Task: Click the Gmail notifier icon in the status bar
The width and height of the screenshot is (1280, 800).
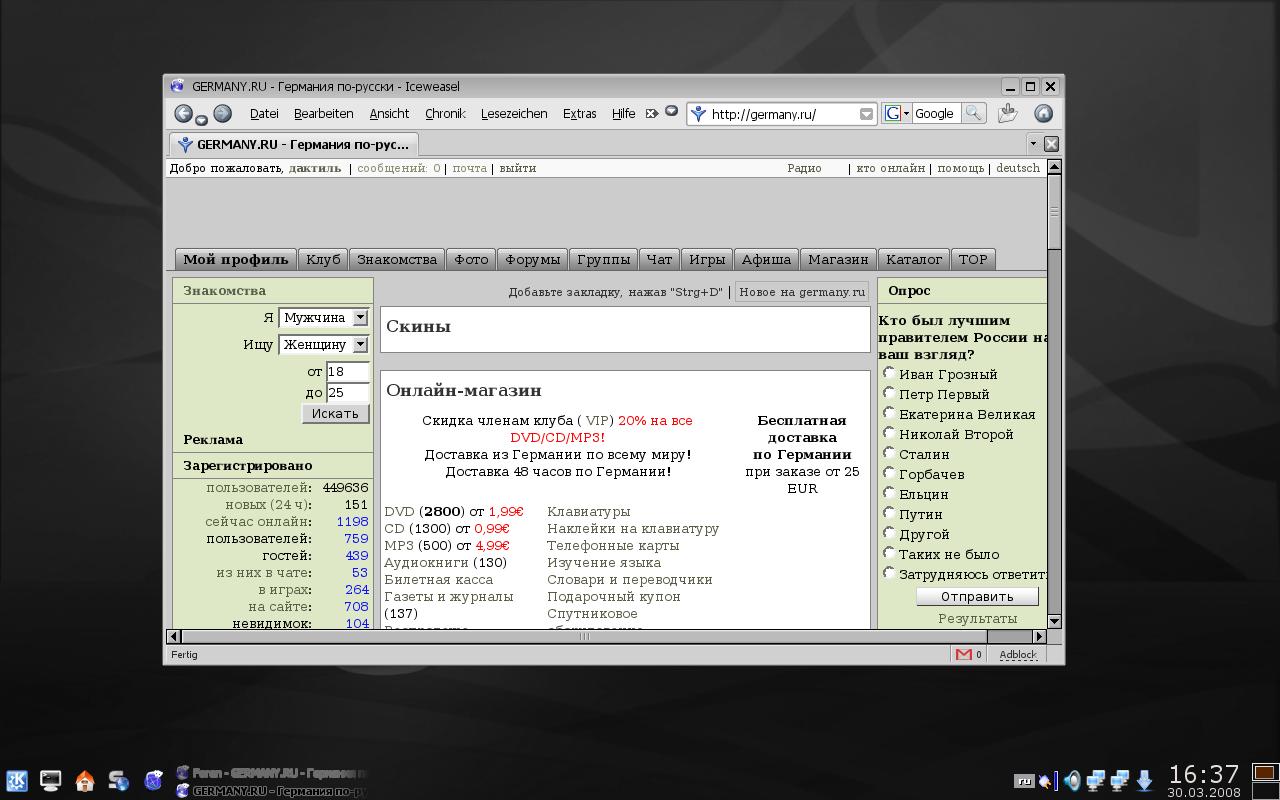Action: click(x=964, y=655)
